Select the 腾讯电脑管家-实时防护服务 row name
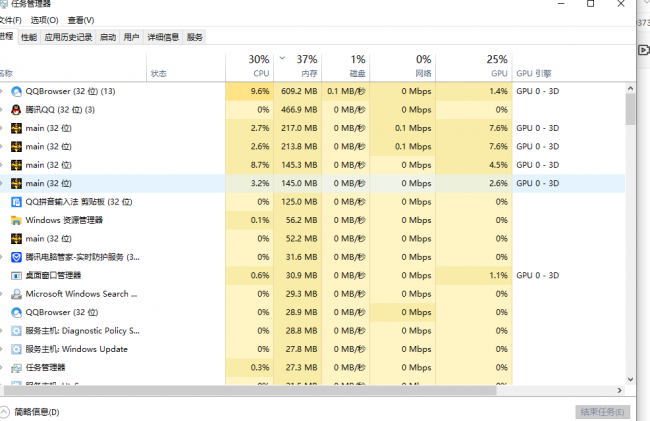 pos(82,257)
